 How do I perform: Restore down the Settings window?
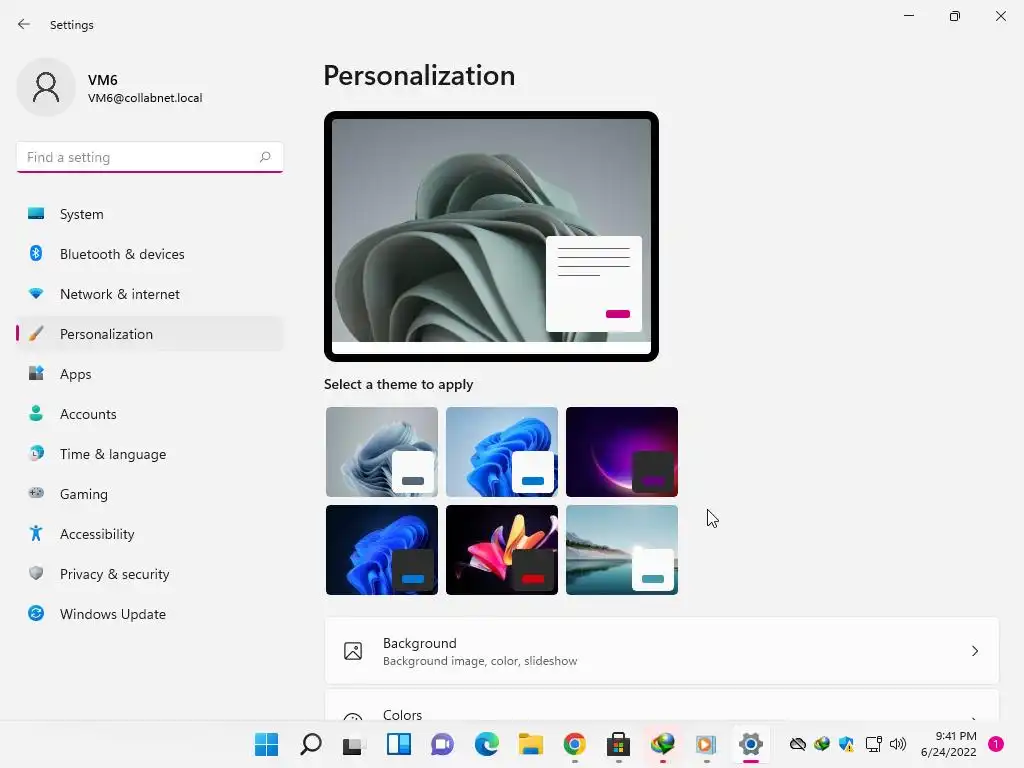[955, 16]
